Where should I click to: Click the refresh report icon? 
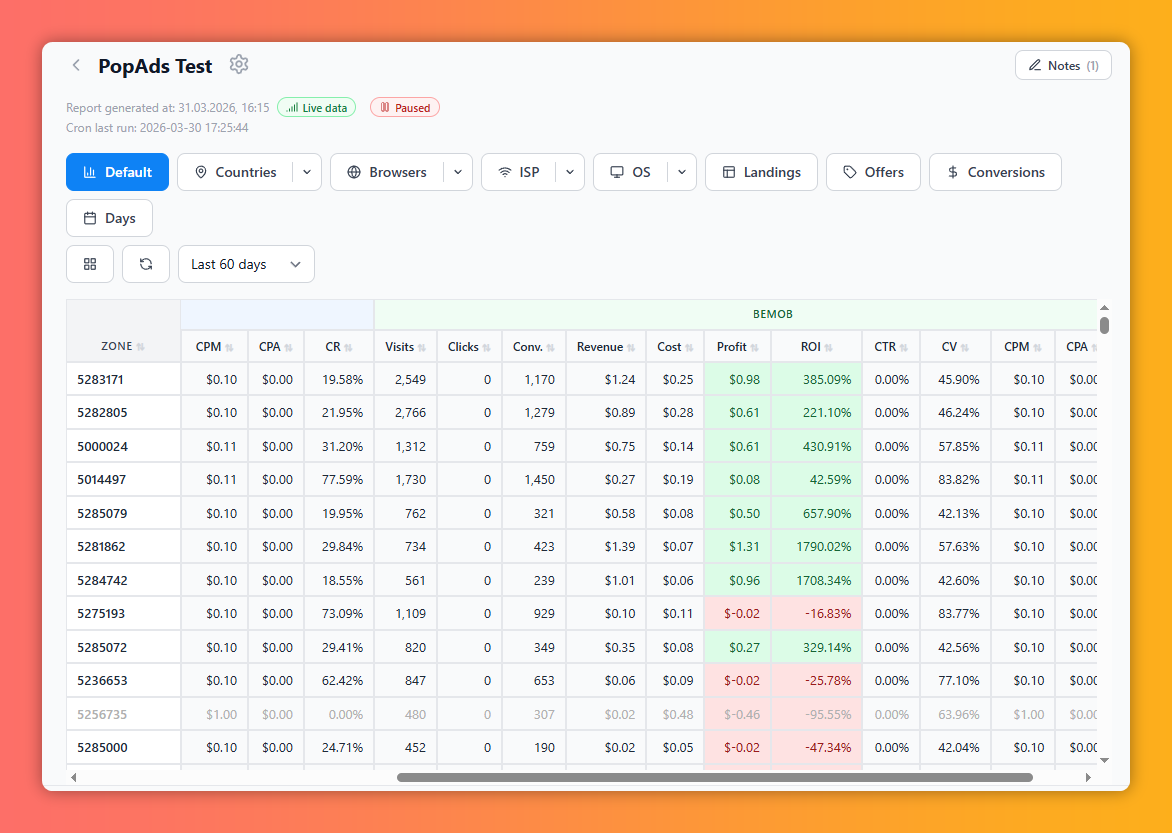tap(146, 264)
